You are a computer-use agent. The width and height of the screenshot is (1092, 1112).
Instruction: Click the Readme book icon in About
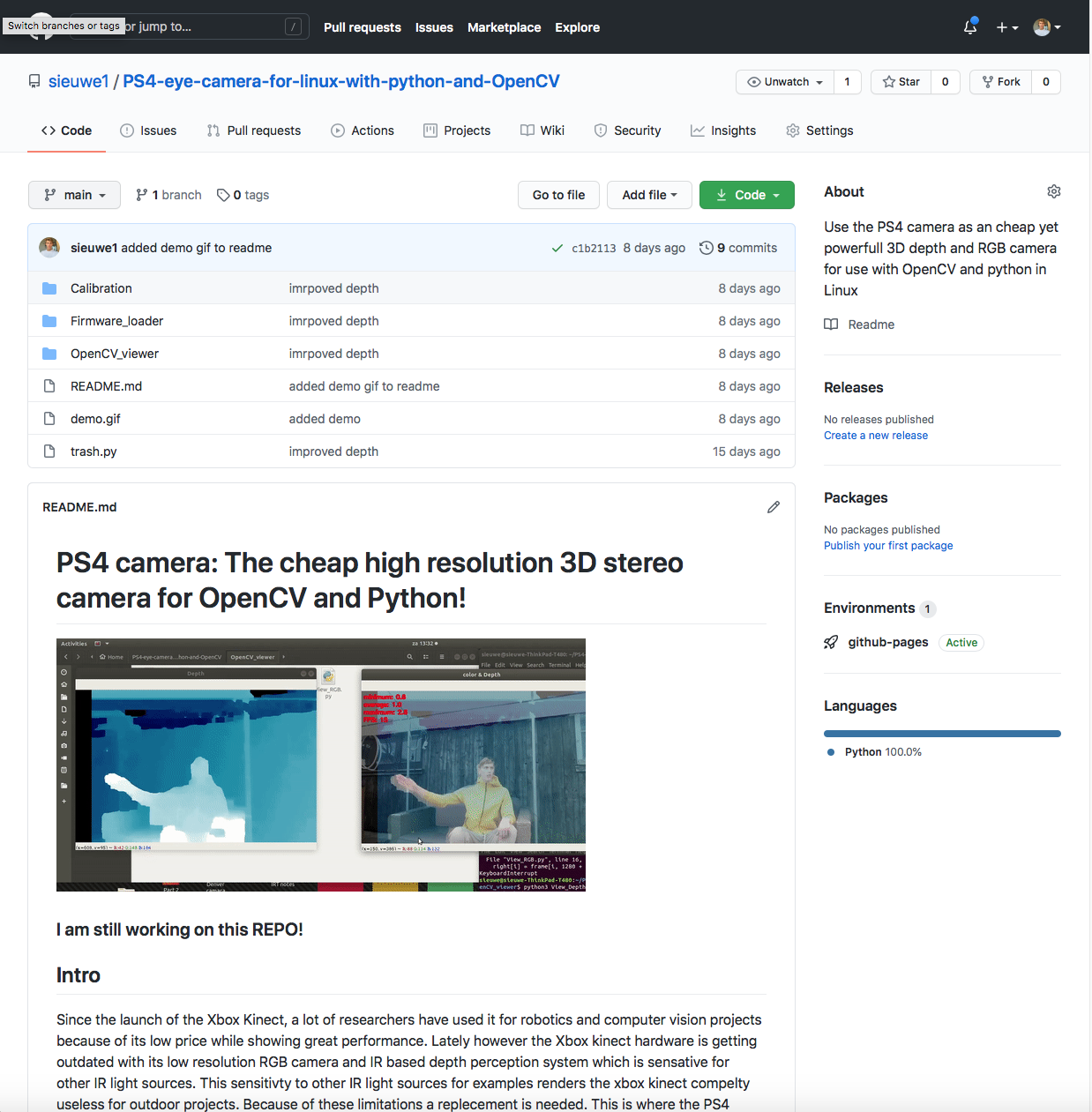tap(831, 325)
